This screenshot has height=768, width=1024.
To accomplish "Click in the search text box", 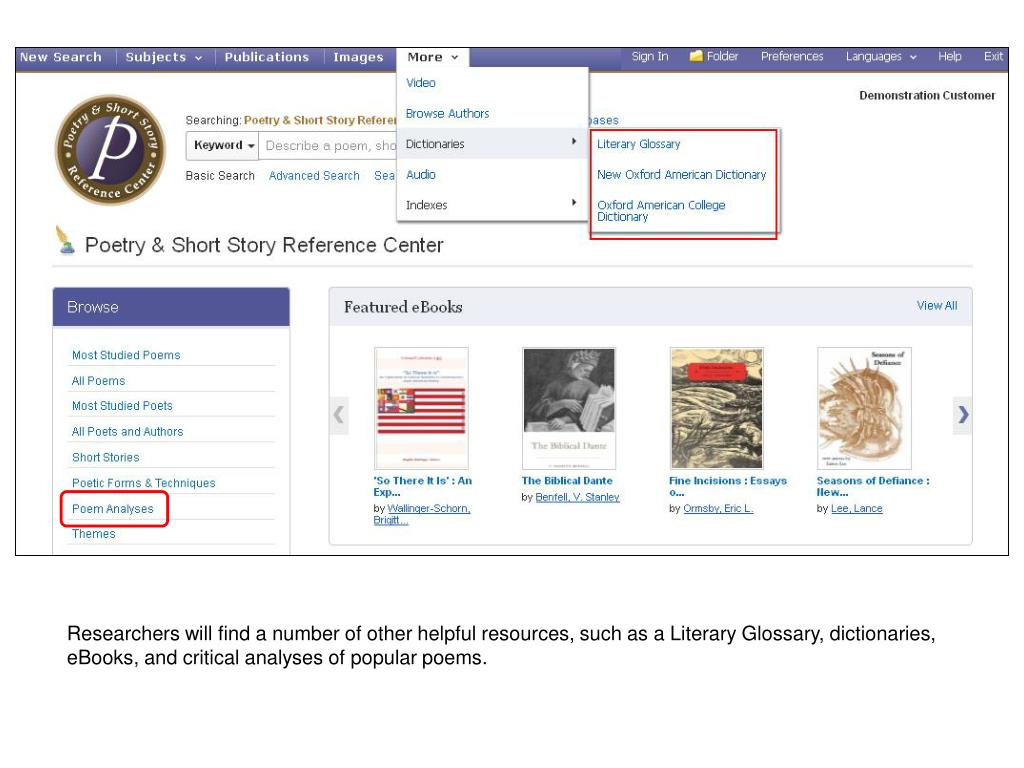I will coord(328,146).
